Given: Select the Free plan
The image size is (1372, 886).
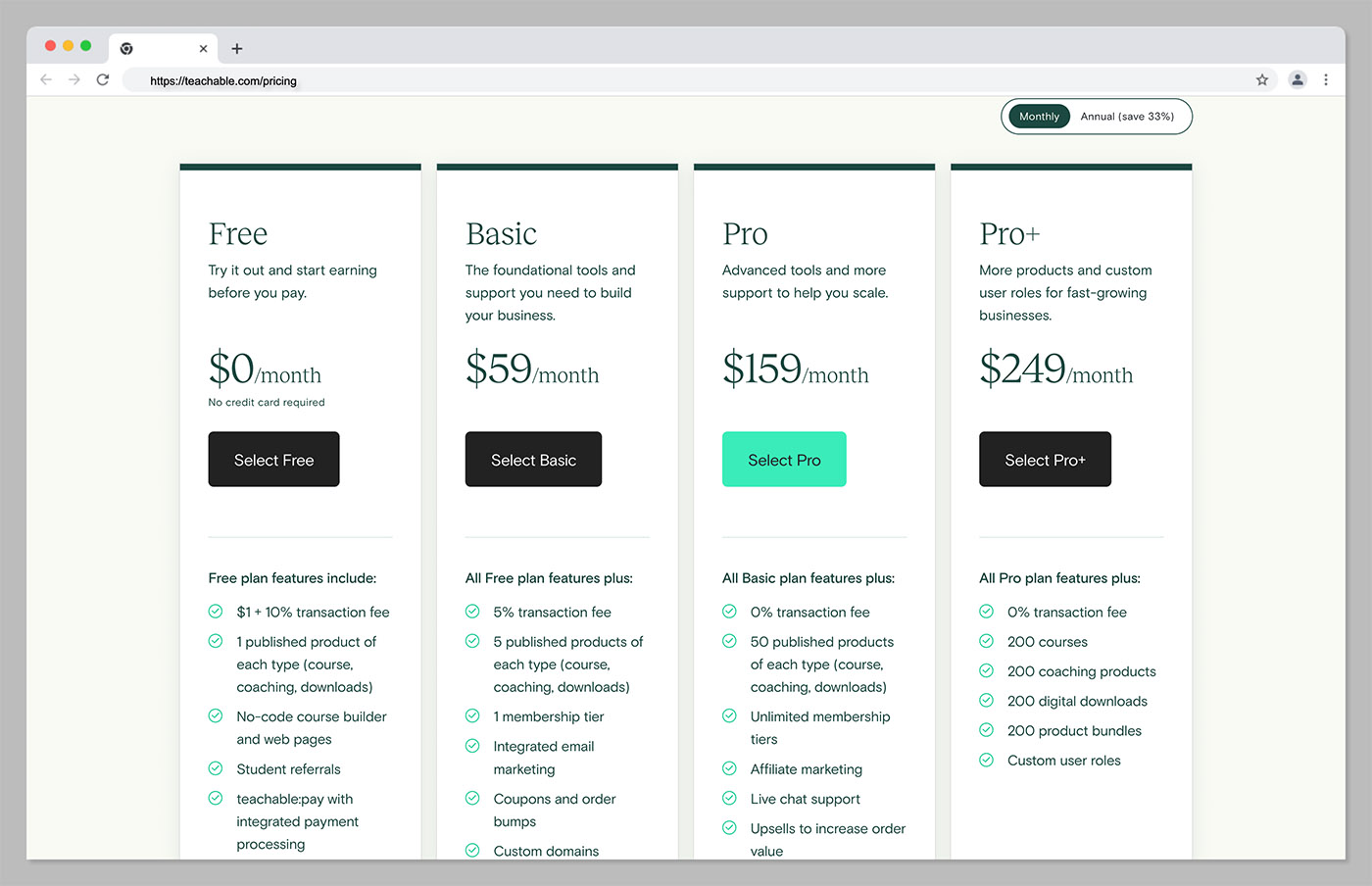Looking at the screenshot, I should (x=273, y=459).
